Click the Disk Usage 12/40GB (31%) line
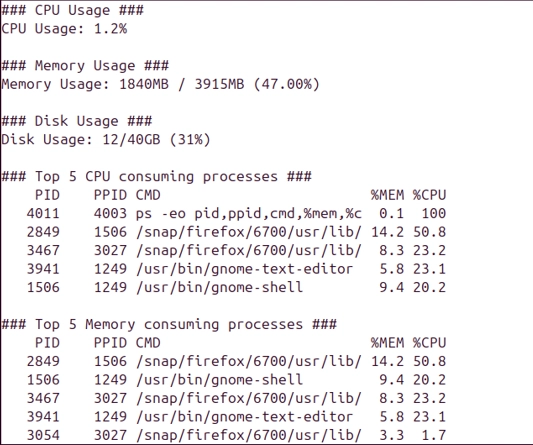The width and height of the screenshot is (533, 445). 106,140
